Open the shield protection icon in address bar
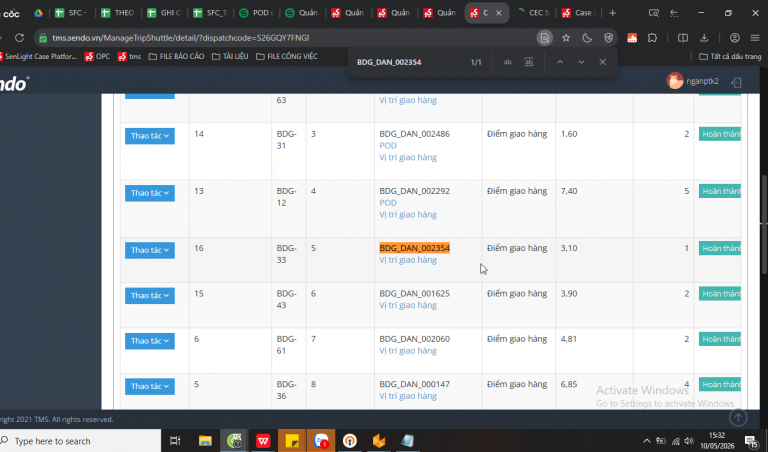Image resolution: width=768 pixels, height=452 pixels. (608, 38)
